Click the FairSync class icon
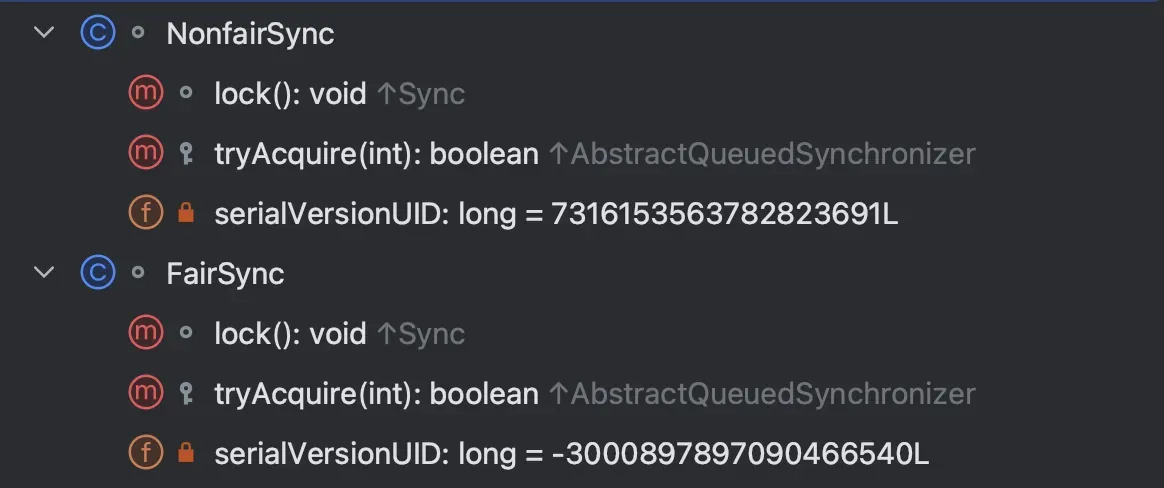 tap(98, 273)
